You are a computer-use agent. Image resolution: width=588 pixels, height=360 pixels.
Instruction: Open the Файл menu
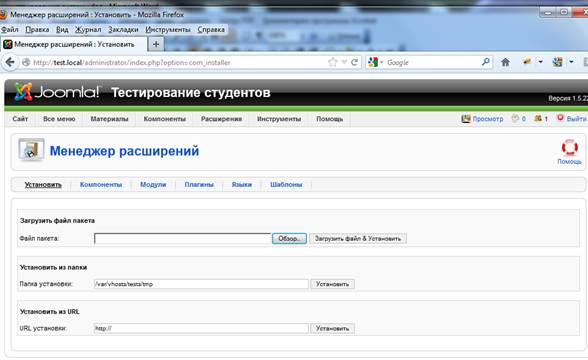pyautogui.click(x=10, y=29)
